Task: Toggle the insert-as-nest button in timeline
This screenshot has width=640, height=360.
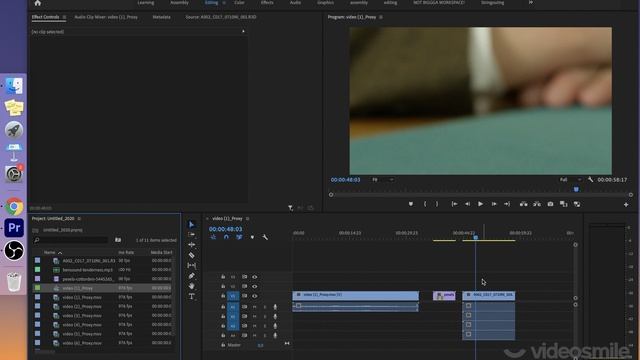Action: [x=213, y=237]
